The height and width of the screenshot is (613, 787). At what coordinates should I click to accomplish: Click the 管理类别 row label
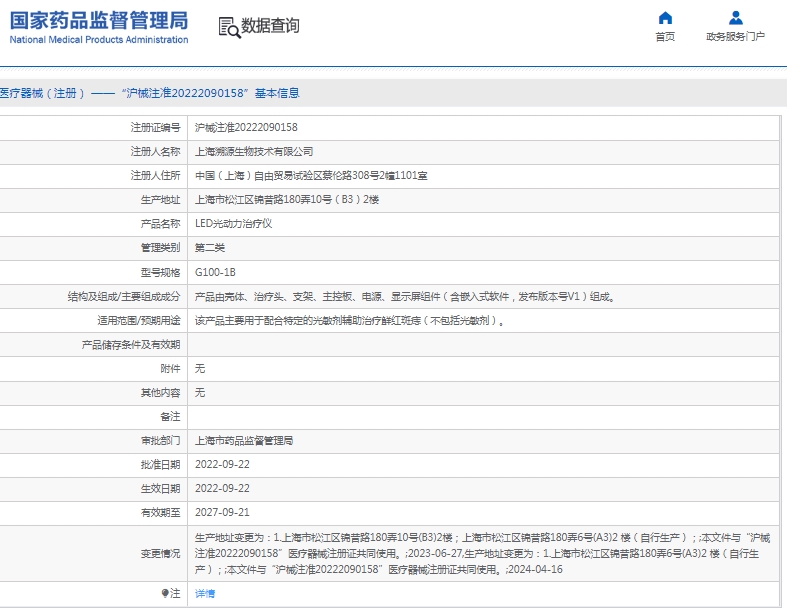[161, 248]
